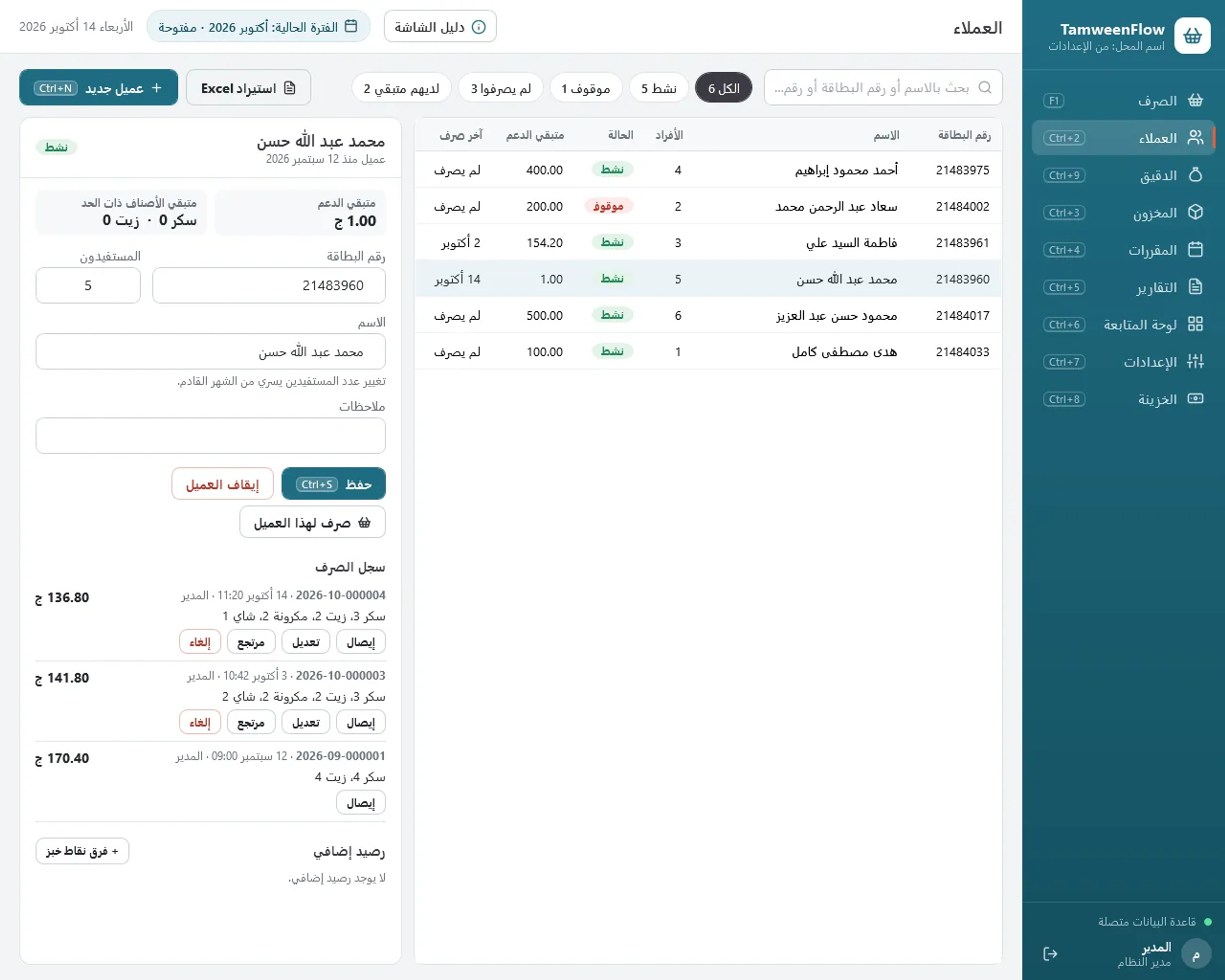Screen dimensions: 1225x980
Task: Click the استيراد Excel button
Action: point(248,88)
